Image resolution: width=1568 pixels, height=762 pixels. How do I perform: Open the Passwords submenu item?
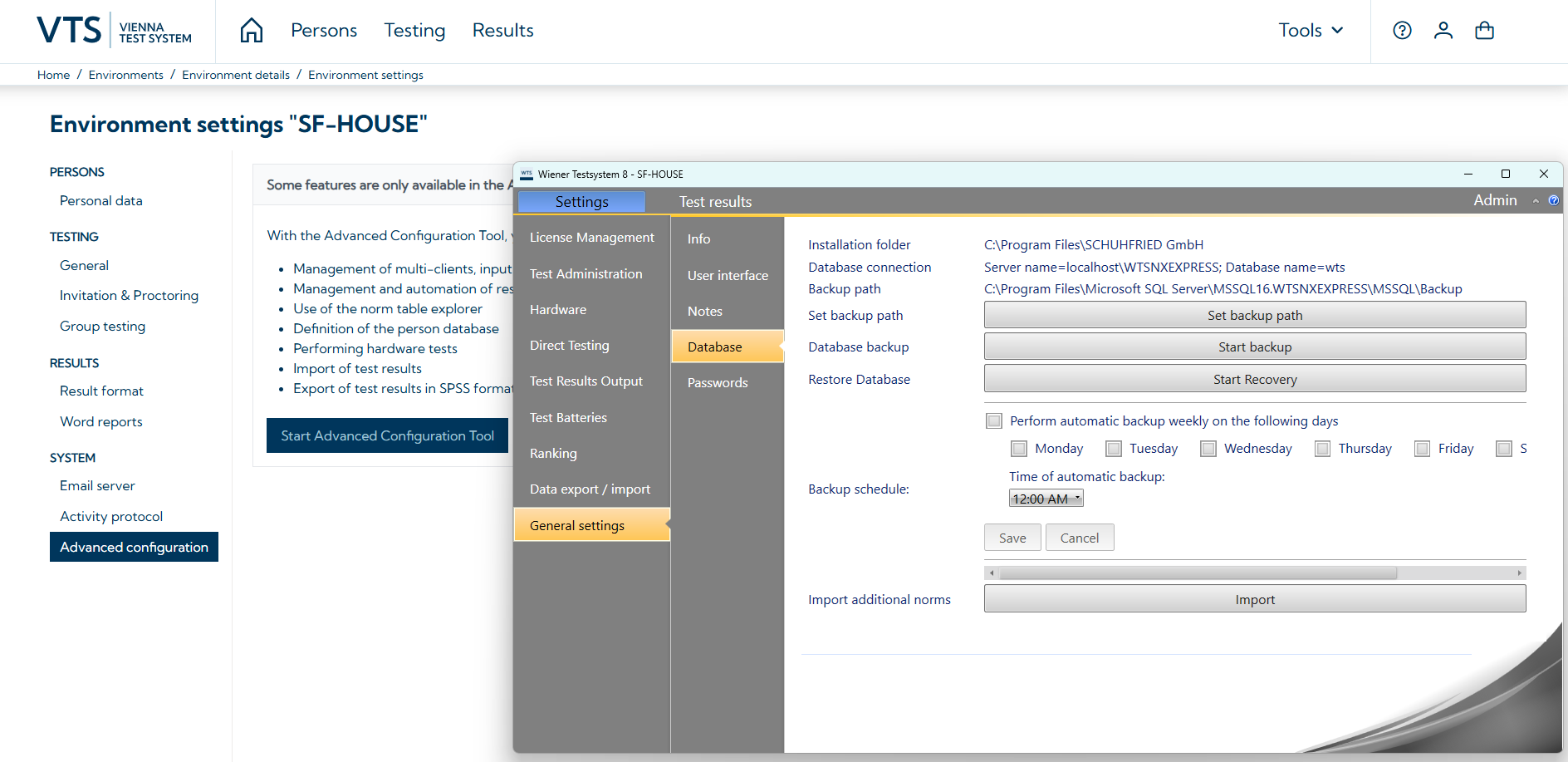coord(728,383)
